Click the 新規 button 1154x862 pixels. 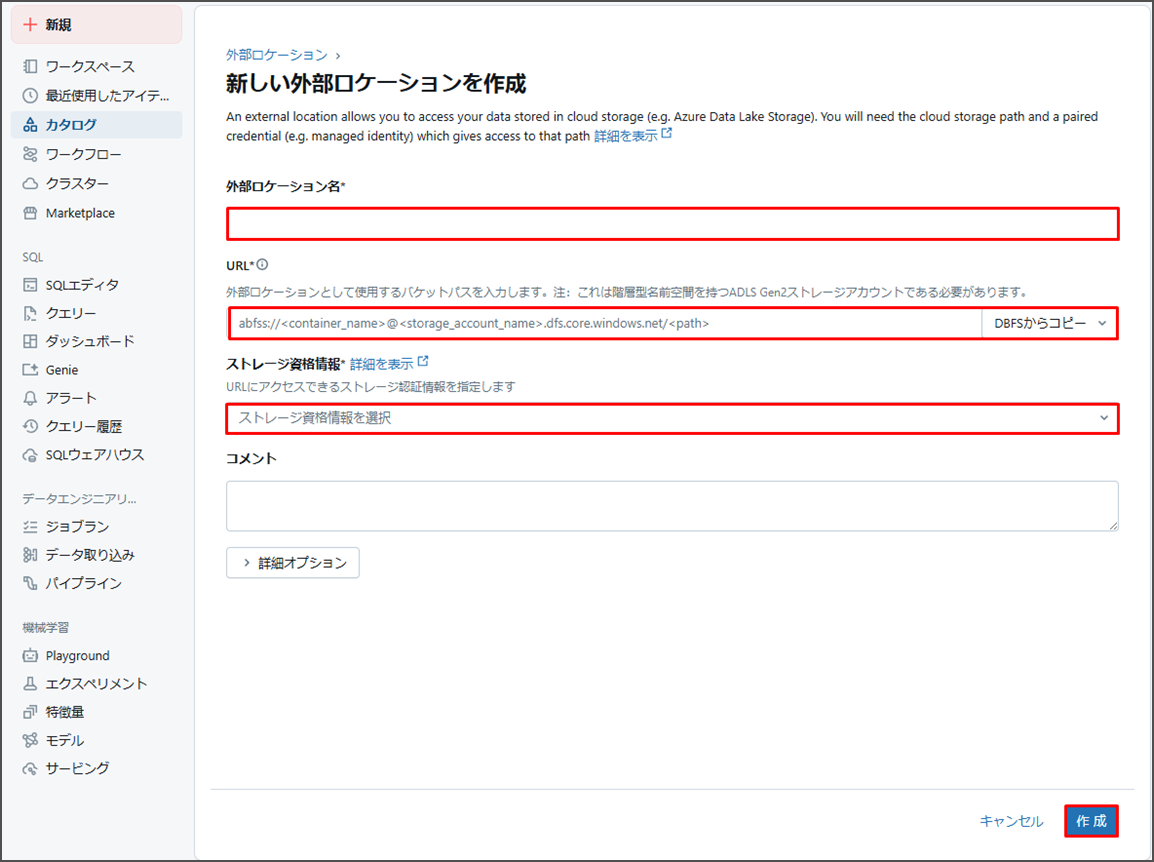tap(96, 24)
